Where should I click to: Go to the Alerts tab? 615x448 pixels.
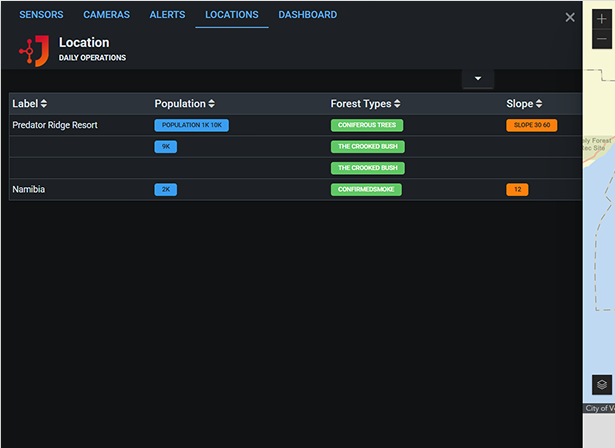point(167,15)
